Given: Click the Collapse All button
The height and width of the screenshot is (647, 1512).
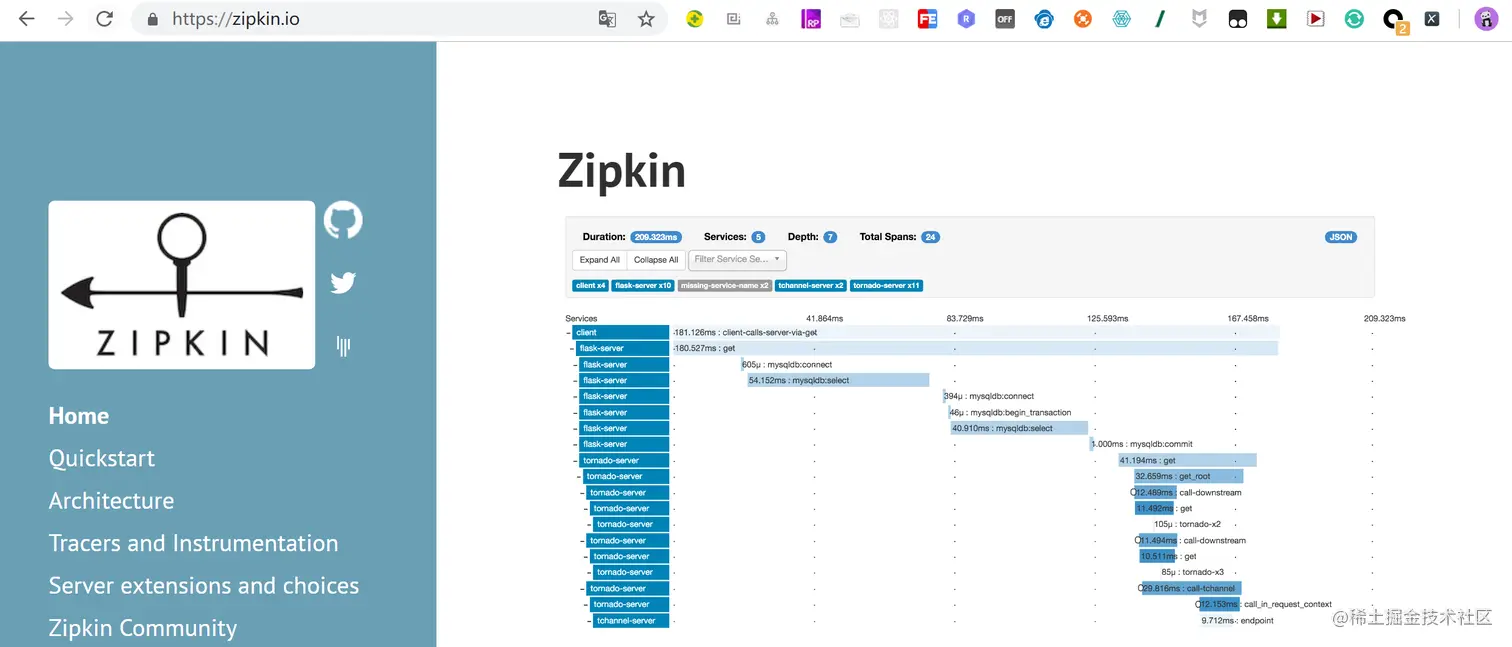Looking at the screenshot, I should [656, 260].
